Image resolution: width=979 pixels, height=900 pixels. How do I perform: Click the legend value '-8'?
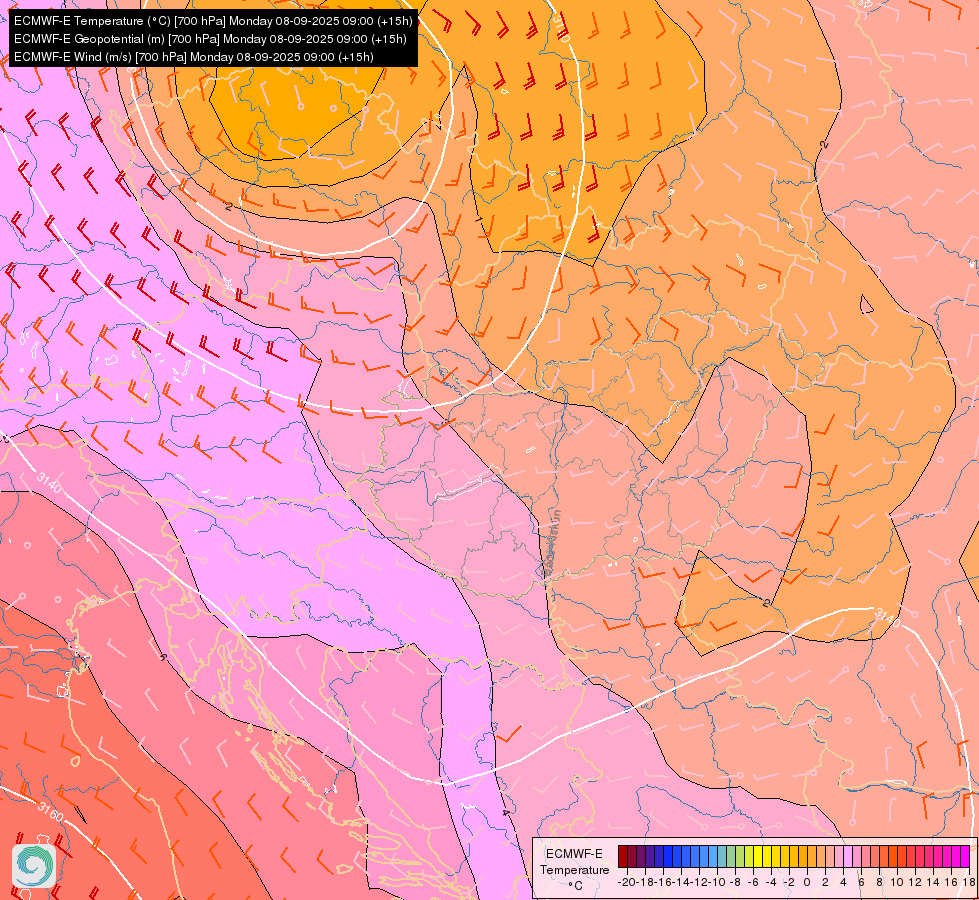pos(735,882)
